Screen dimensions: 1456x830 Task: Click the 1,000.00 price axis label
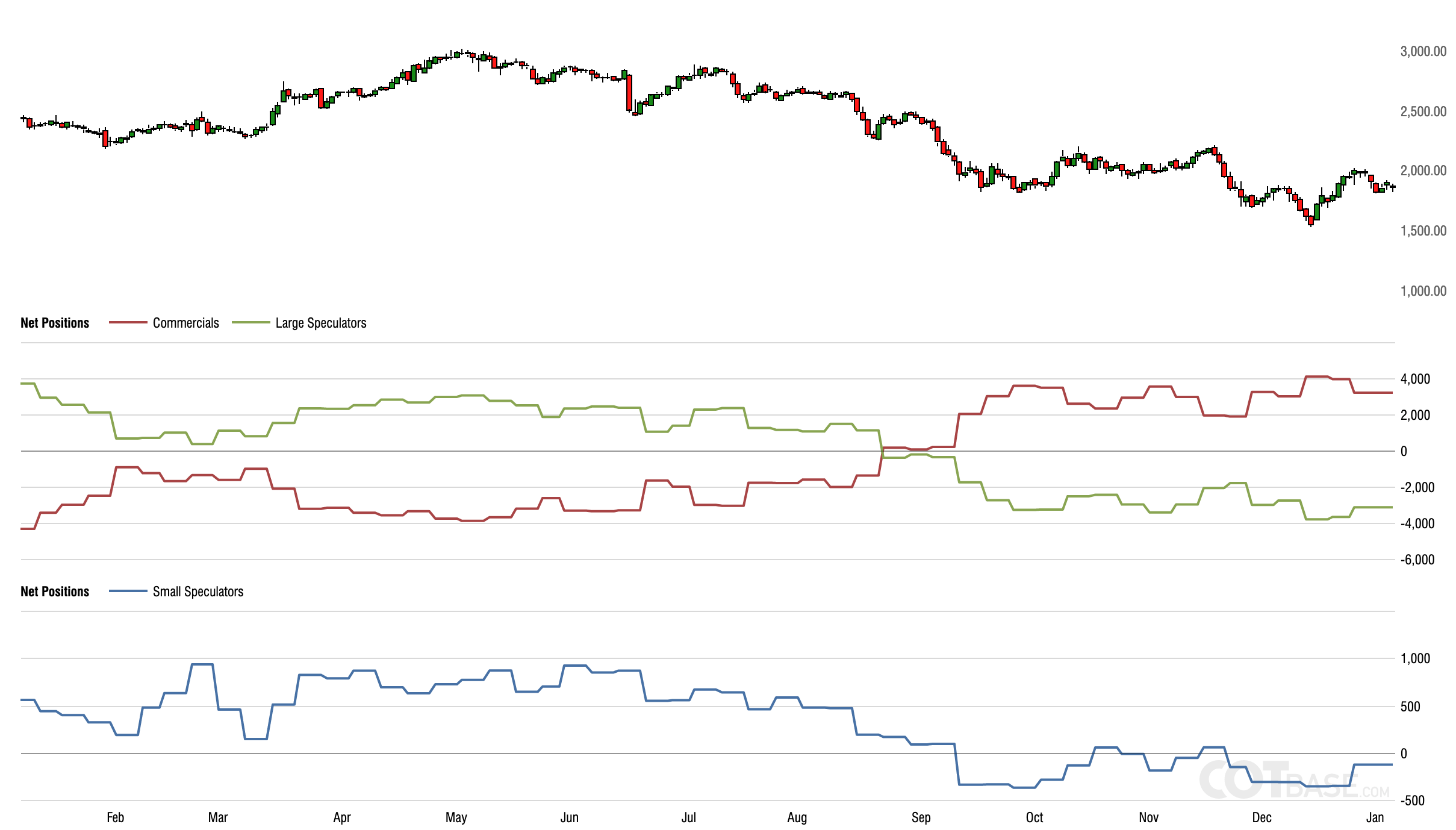point(1423,291)
